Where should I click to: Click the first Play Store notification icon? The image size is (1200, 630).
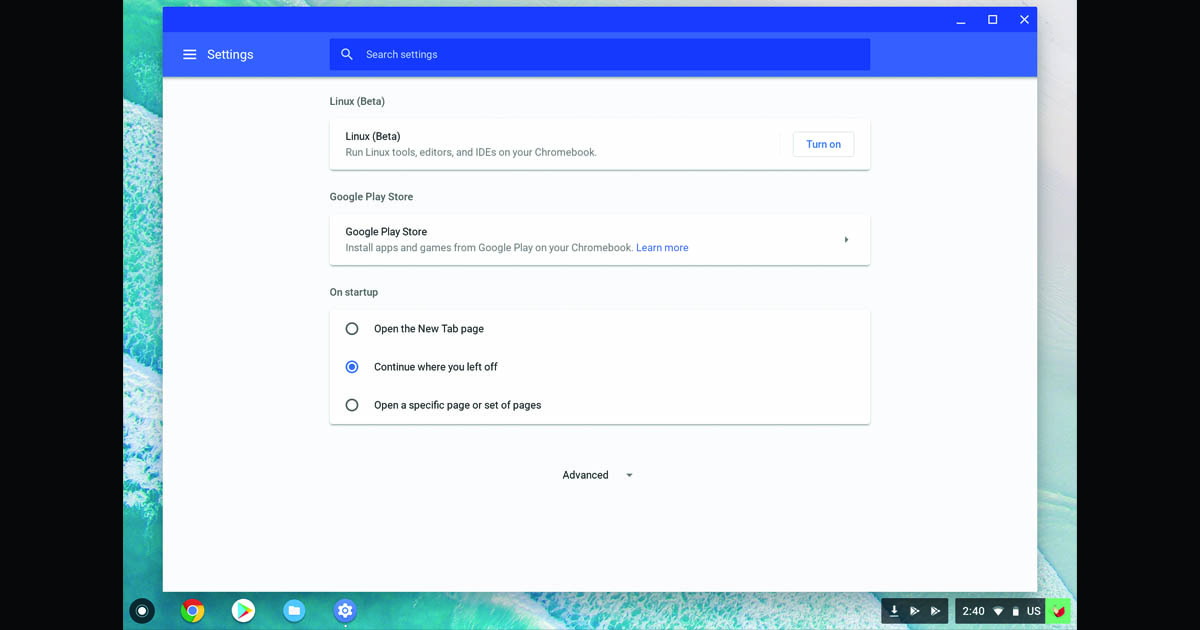click(914, 611)
